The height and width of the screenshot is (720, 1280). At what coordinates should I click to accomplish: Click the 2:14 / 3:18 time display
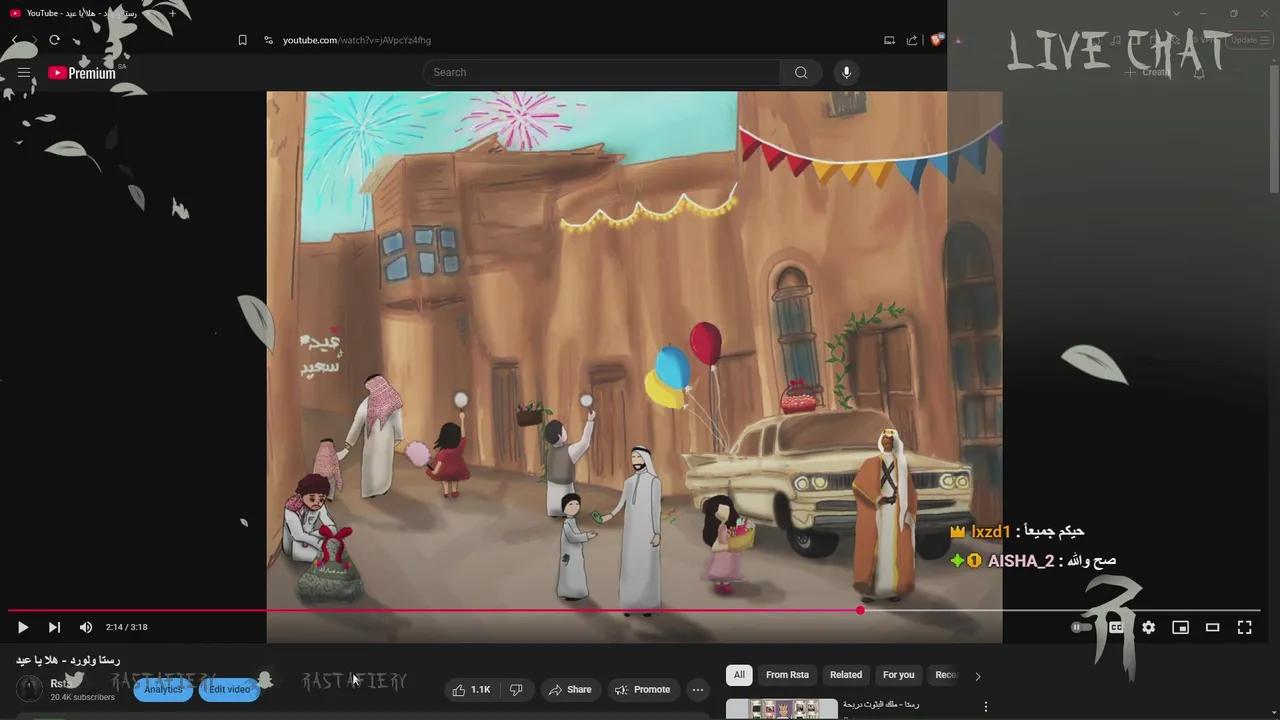126,627
